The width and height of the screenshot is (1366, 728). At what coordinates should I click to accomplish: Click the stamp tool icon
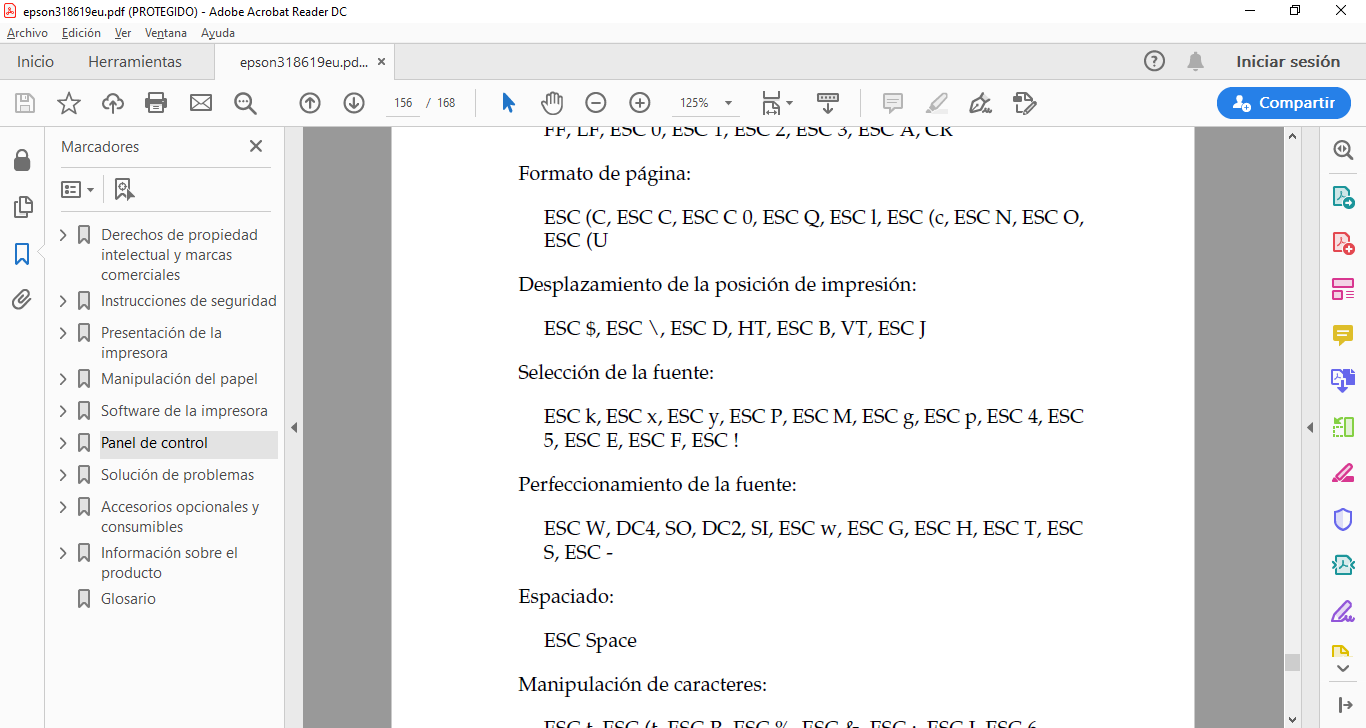1024,103
